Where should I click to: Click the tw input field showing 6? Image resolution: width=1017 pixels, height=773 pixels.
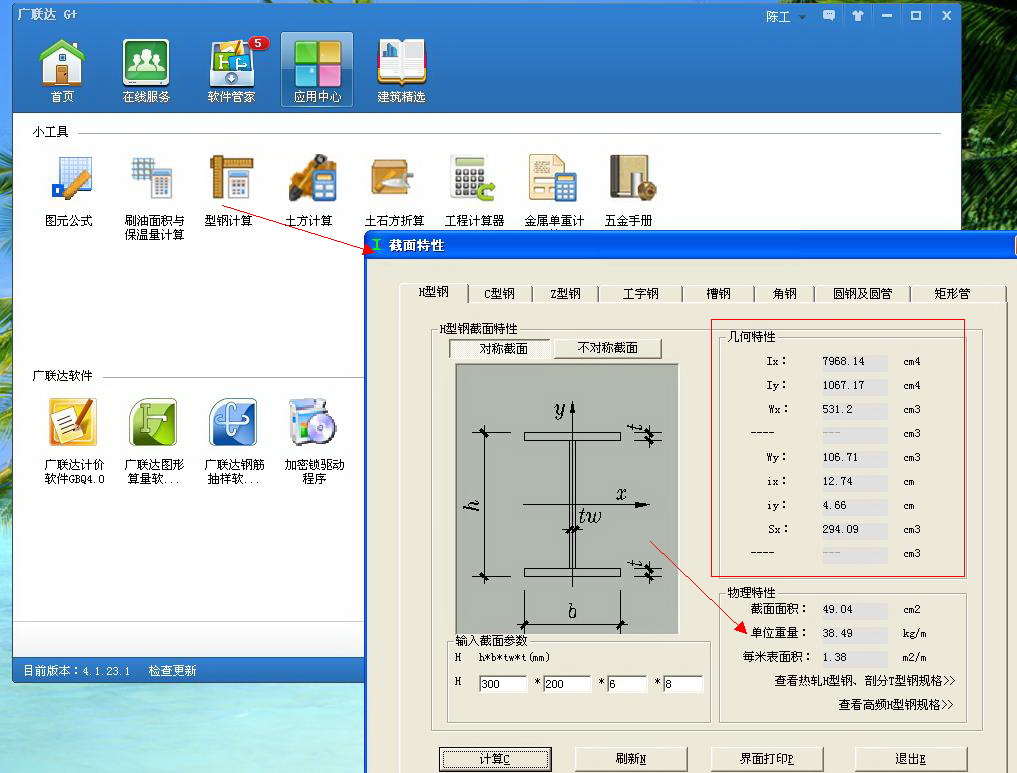627,684
